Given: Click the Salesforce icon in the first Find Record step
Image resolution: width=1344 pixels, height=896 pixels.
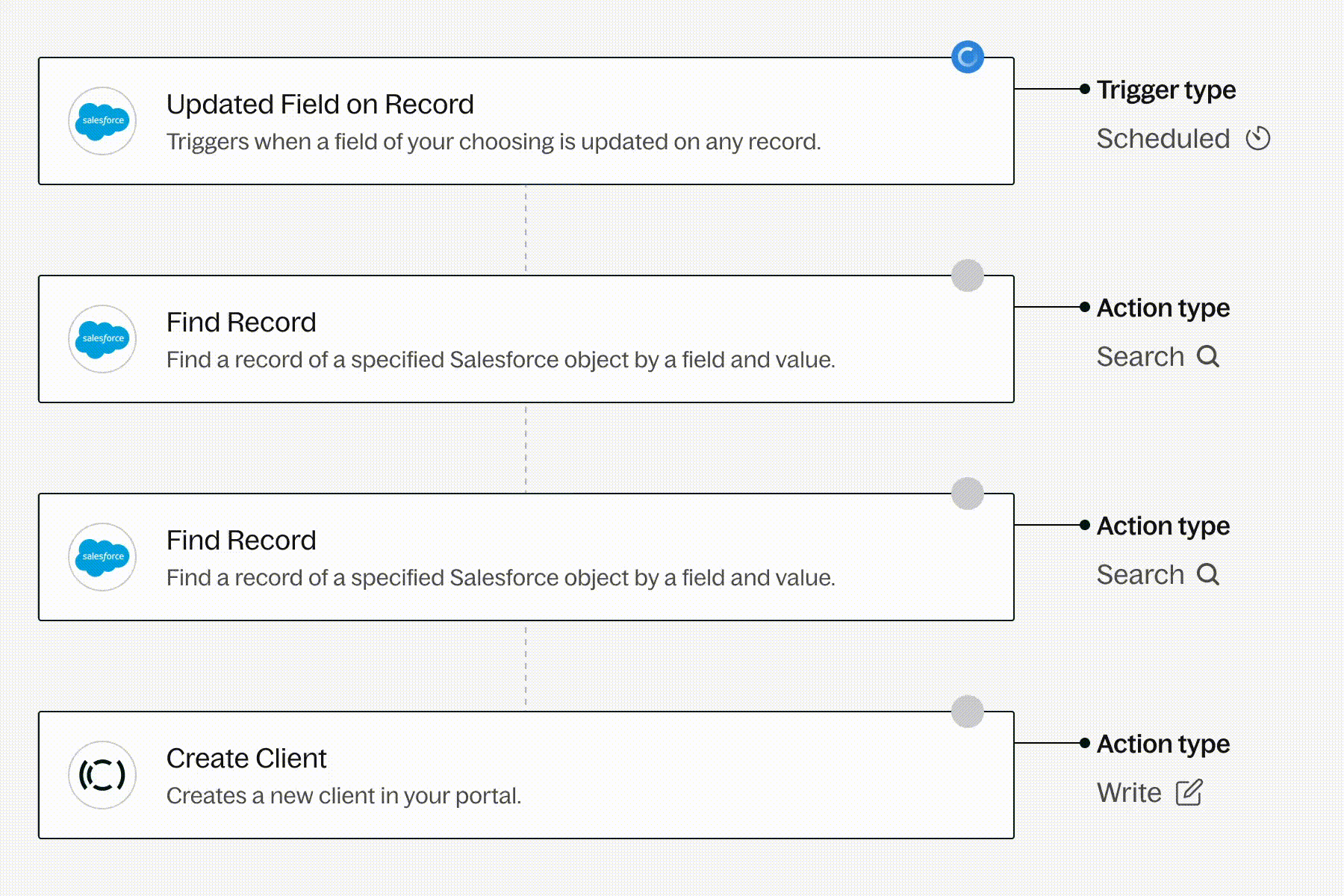Looking at the screenshot, I should click(x=102, y=339).
